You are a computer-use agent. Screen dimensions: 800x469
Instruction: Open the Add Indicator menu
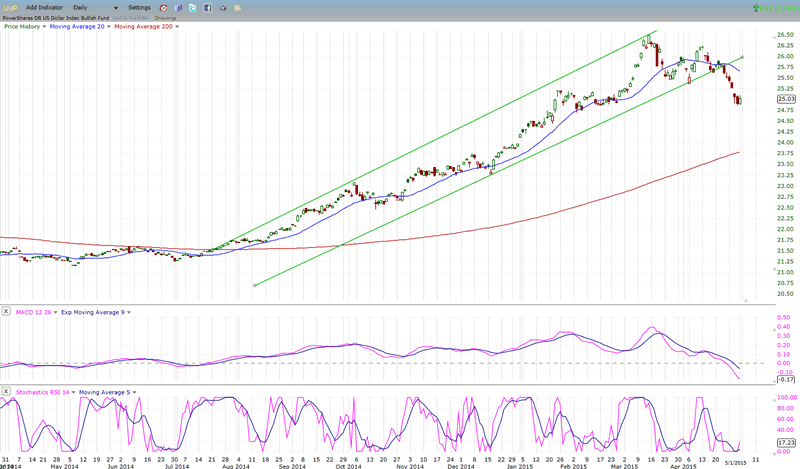click(x=45, y=7)
